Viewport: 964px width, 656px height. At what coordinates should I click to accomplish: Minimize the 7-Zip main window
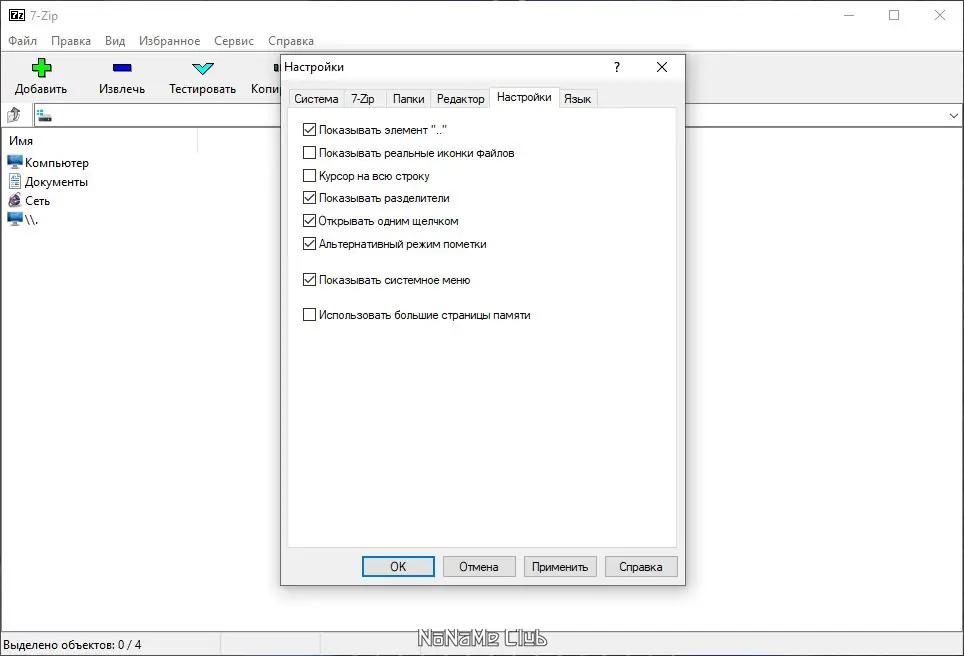tap(849, 15)
